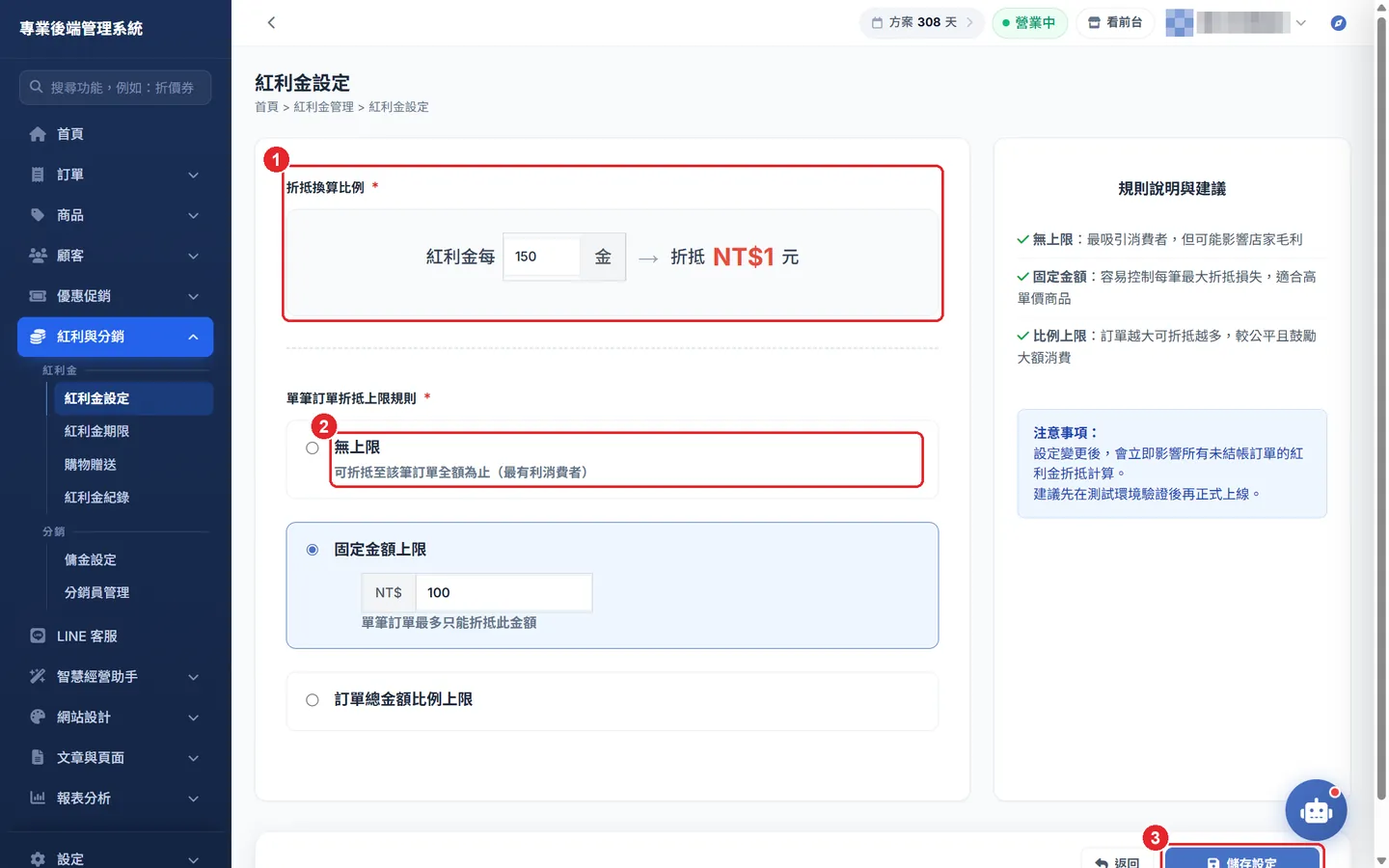Click the 首頁 breadcrumb link

[x=266, y=107]
